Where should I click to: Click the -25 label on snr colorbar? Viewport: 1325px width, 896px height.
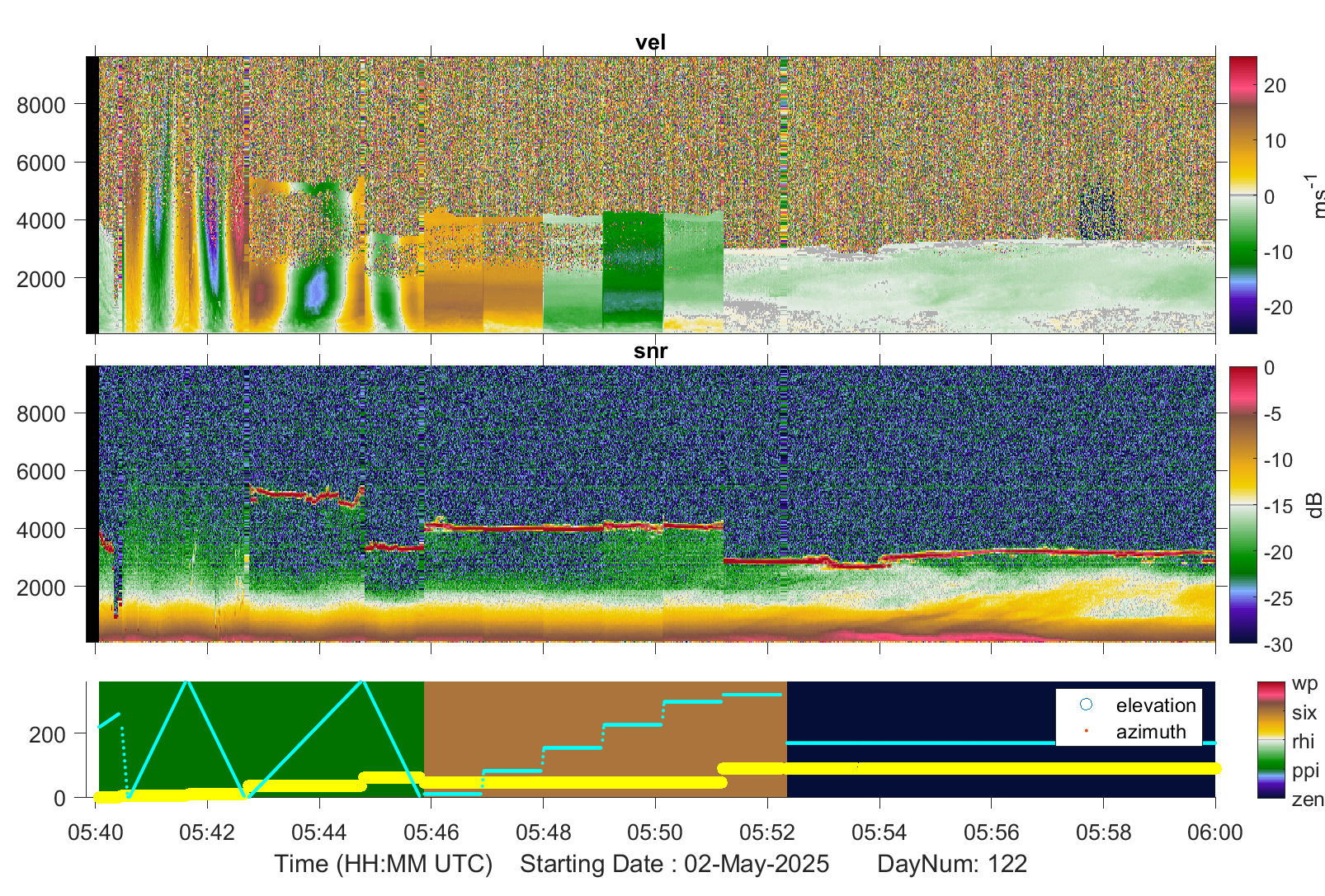[x=1278, y=599]
